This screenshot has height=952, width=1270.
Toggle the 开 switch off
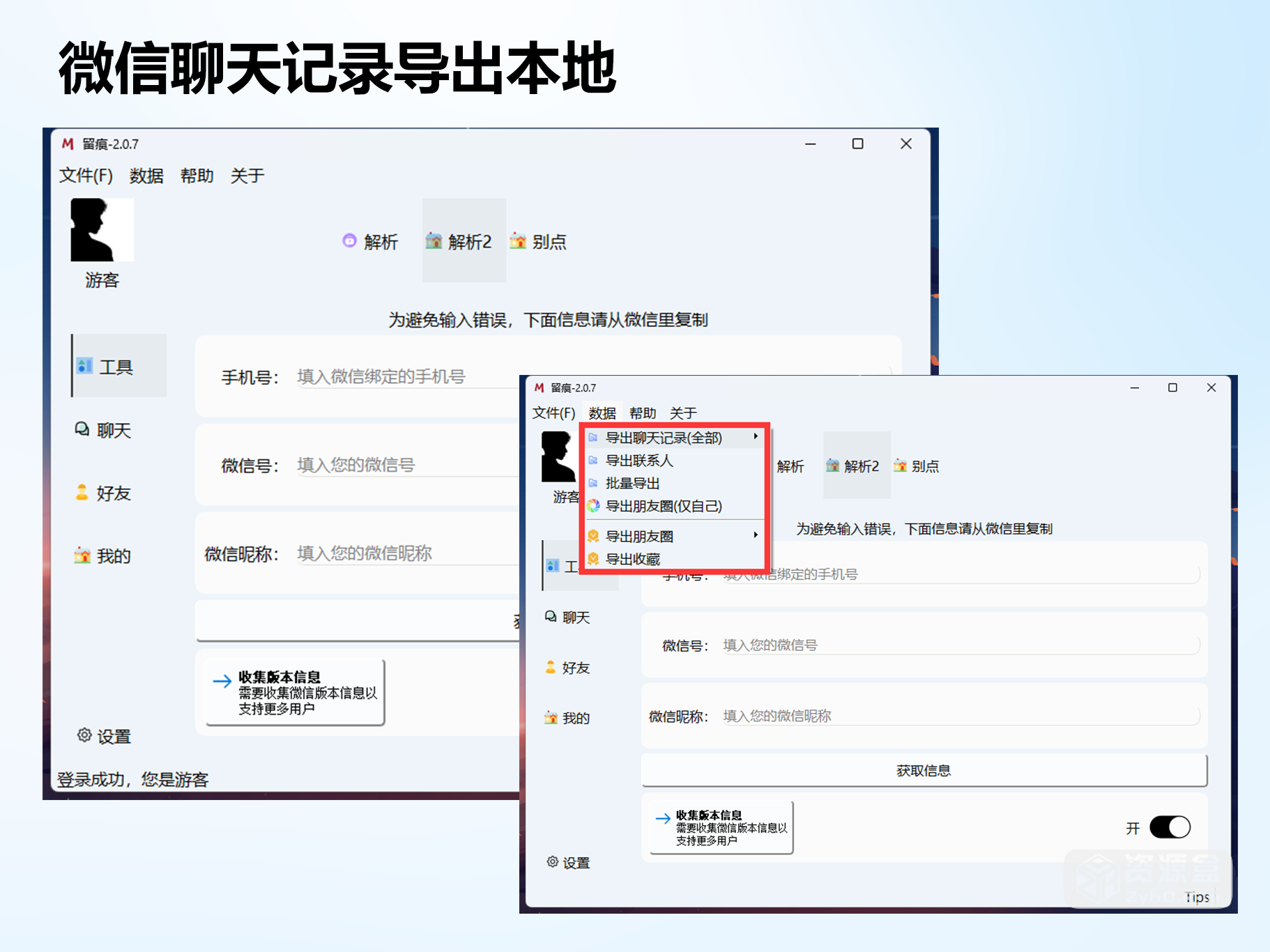tap(1170, 827)
